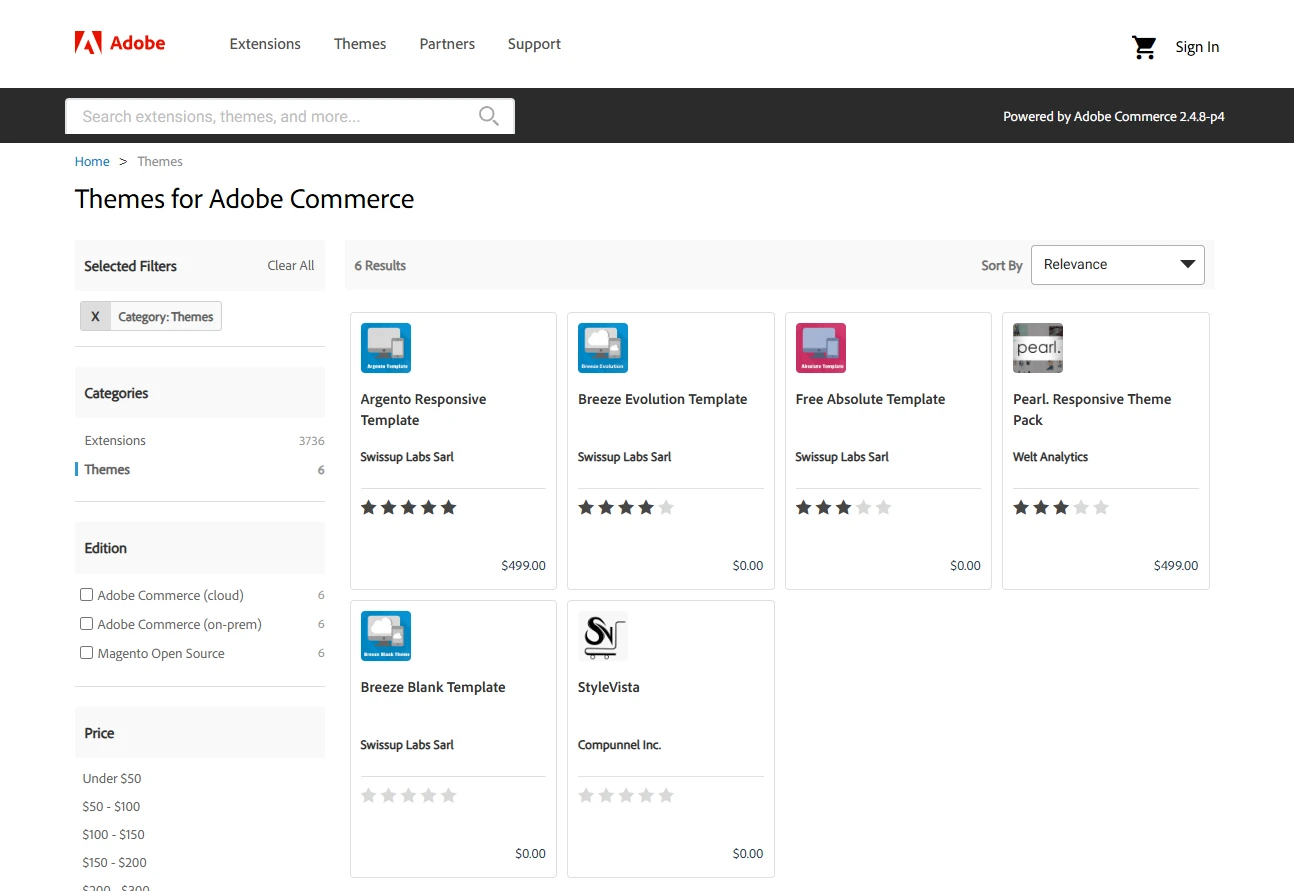
Task: Click inside the search extensions input field
Action: (x=270, y=115)
